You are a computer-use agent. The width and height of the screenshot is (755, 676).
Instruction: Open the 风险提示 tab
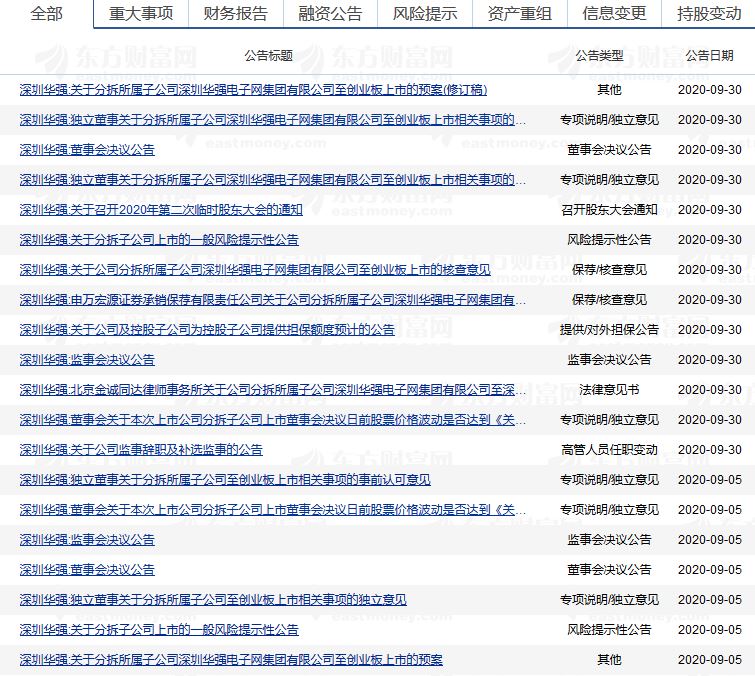[x=425, y=13]
